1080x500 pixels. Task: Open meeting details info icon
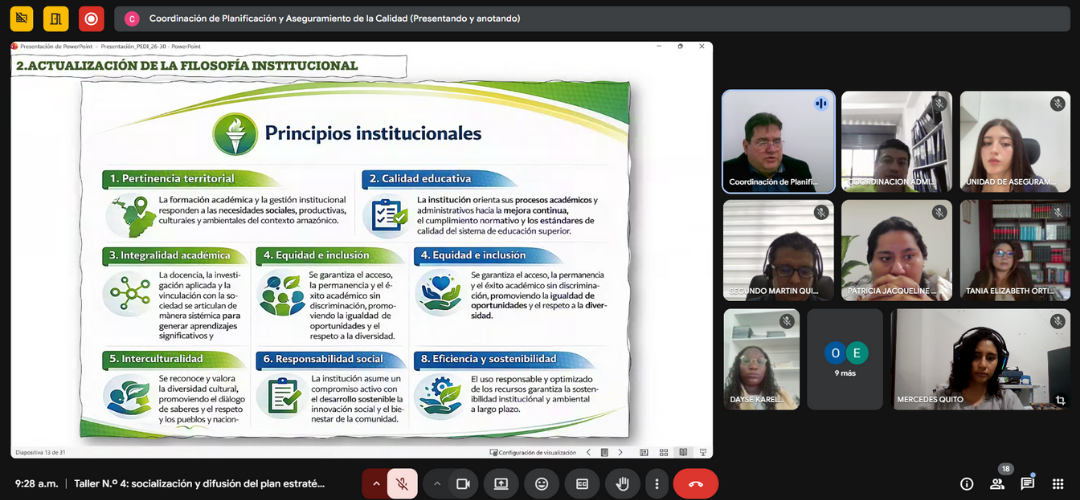(967, 484)
